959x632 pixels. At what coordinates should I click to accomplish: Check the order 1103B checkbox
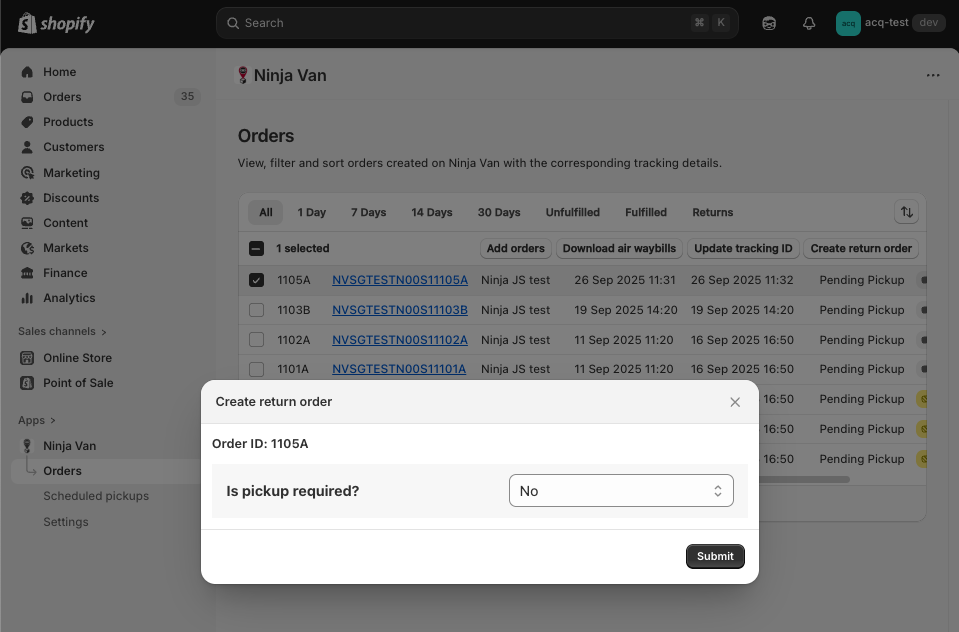256,310
